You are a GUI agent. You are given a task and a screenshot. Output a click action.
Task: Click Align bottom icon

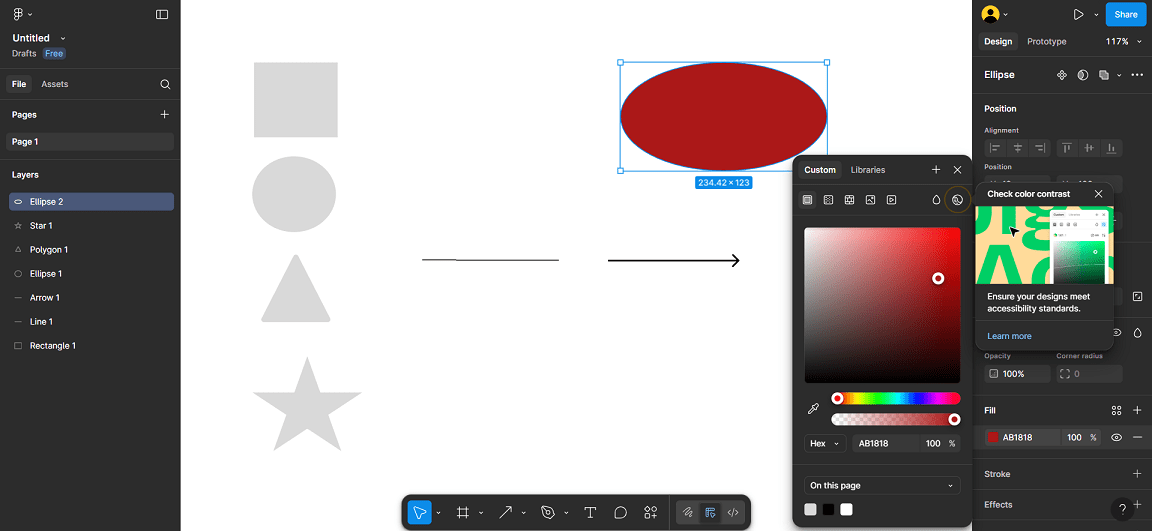click(x=1112, y=148)
